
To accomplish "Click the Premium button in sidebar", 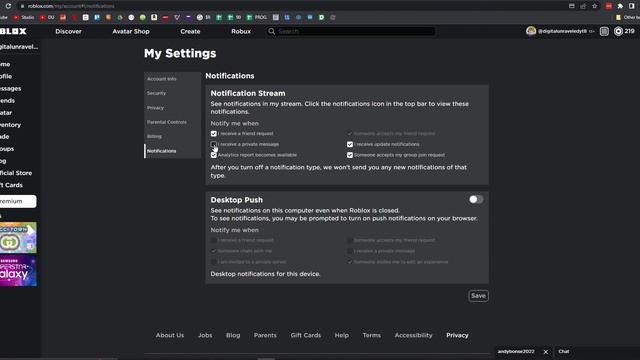I will [18, 201].
